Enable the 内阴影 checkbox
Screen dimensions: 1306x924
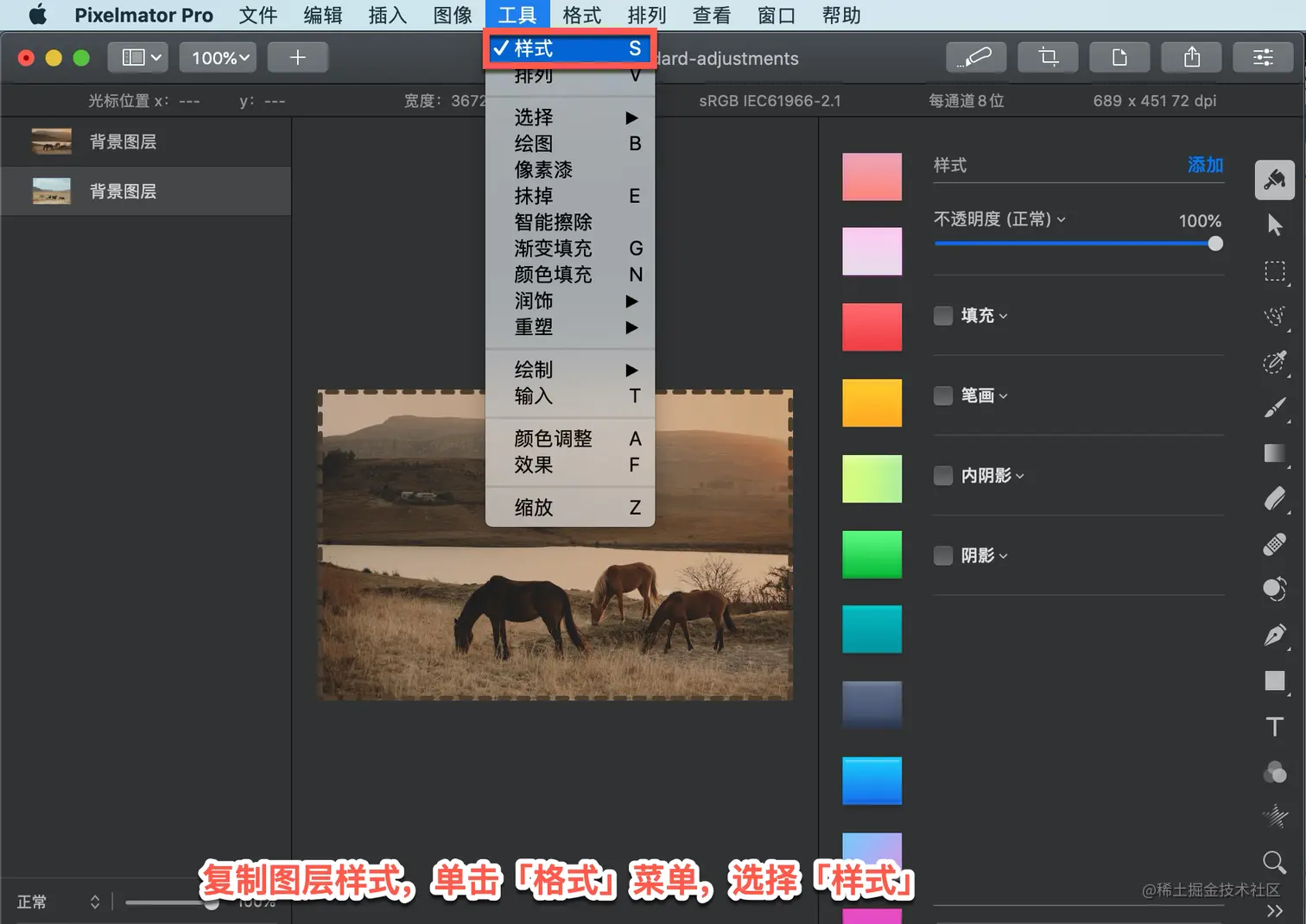click(943, 475)
